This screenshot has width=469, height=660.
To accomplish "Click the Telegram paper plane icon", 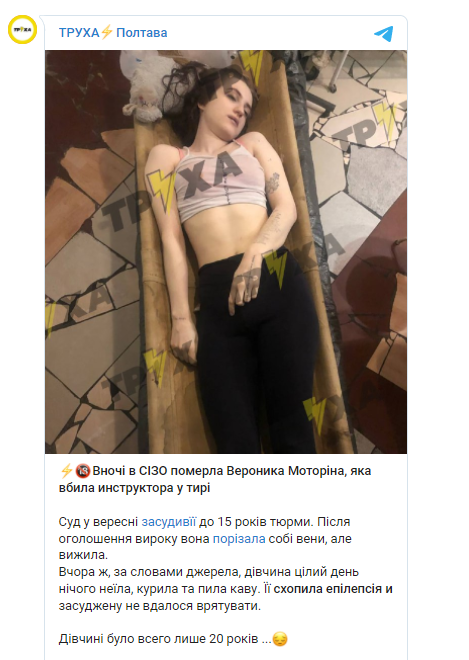I will (383, 33).
